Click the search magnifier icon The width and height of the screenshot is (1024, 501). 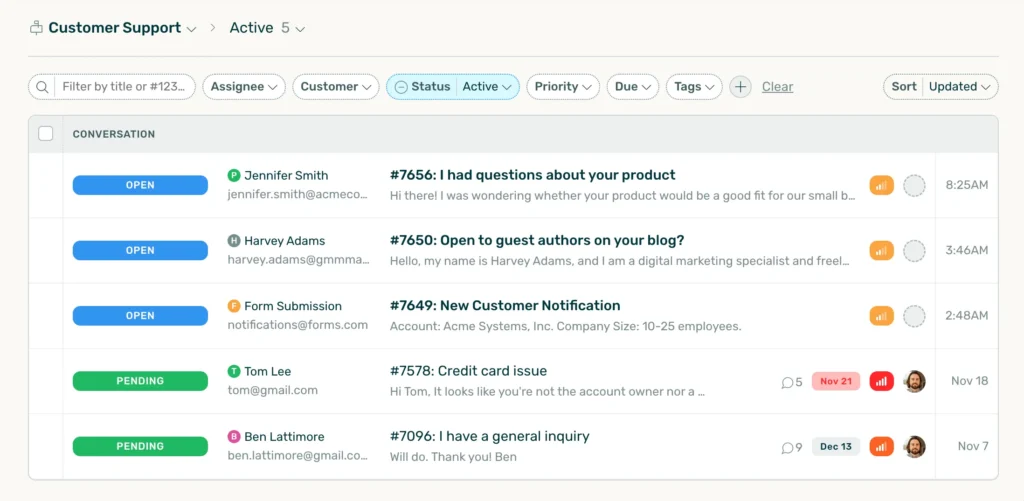pos(42,87)
